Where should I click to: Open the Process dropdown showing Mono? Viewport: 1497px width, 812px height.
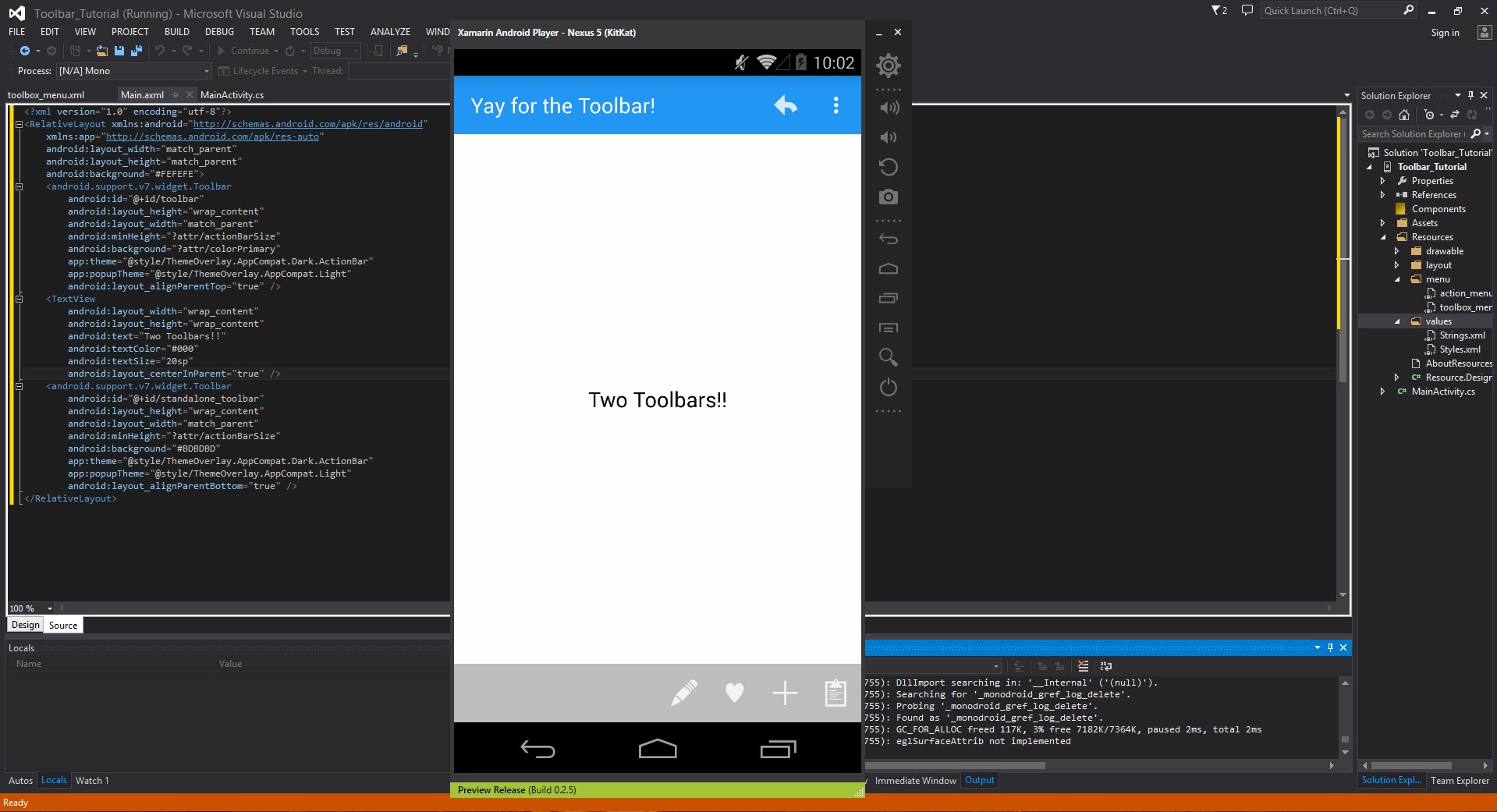pos(134,71)
